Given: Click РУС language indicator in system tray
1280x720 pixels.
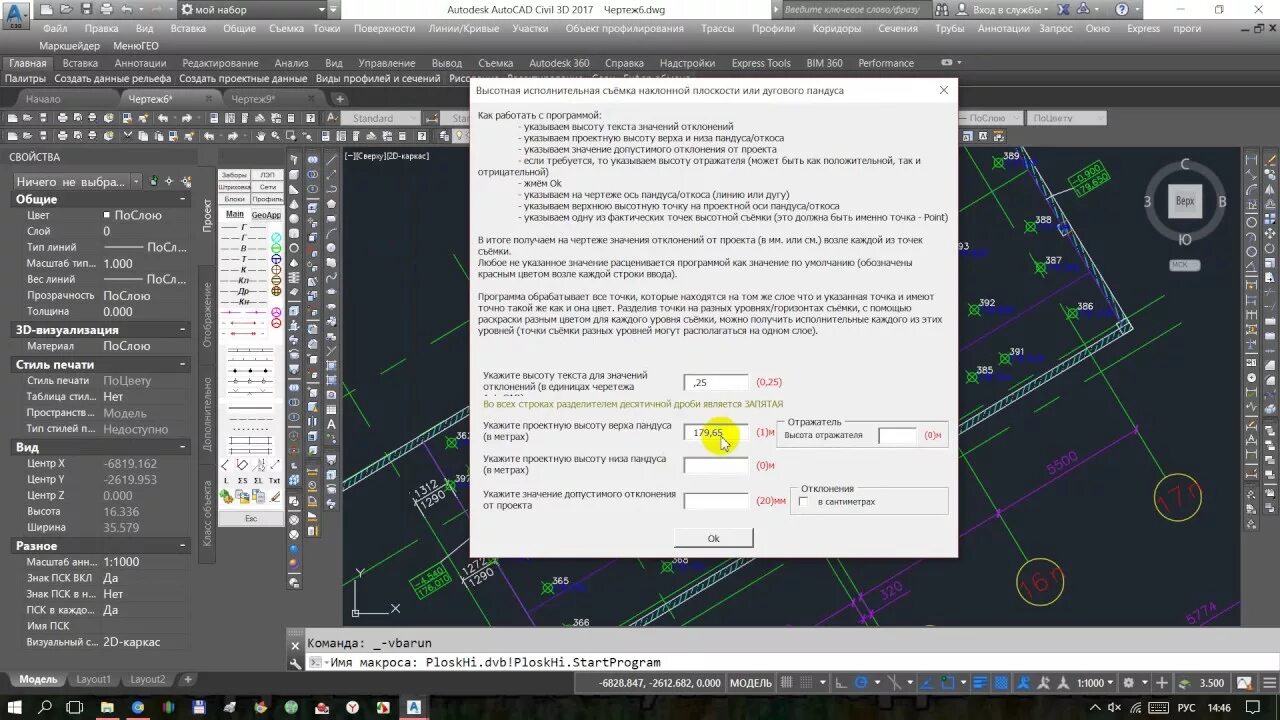Looking at the screenshot, I should [1185, 707].
